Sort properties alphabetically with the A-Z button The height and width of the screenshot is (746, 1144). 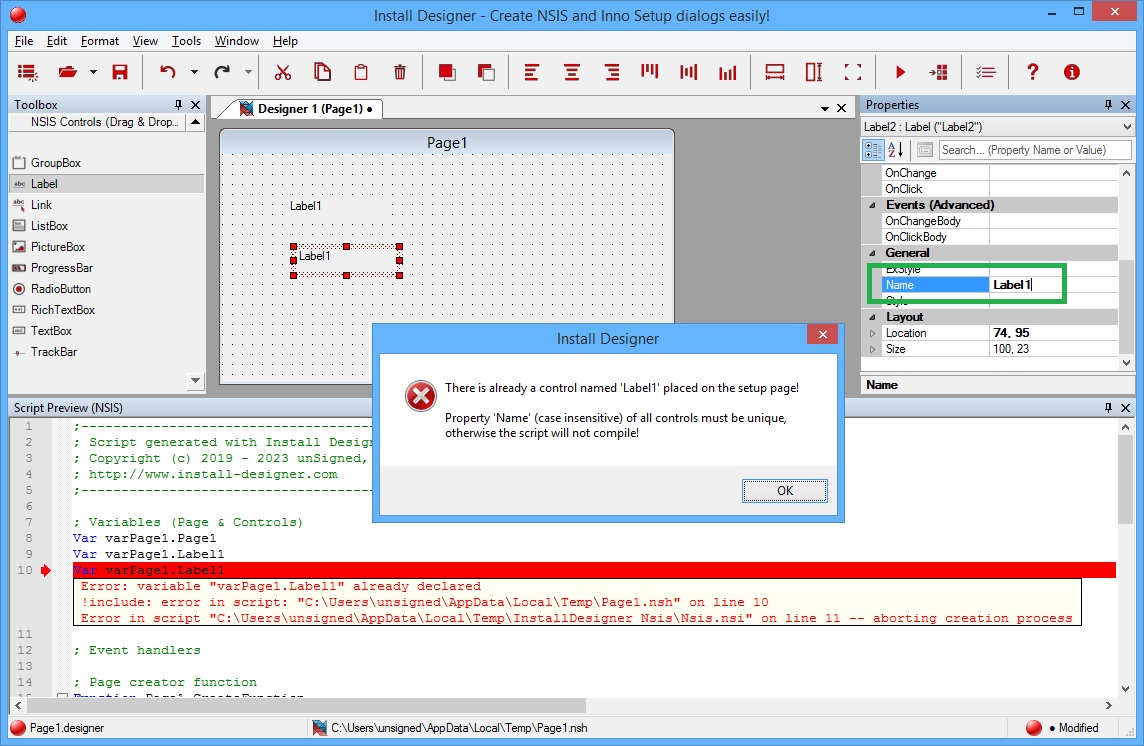896,150
